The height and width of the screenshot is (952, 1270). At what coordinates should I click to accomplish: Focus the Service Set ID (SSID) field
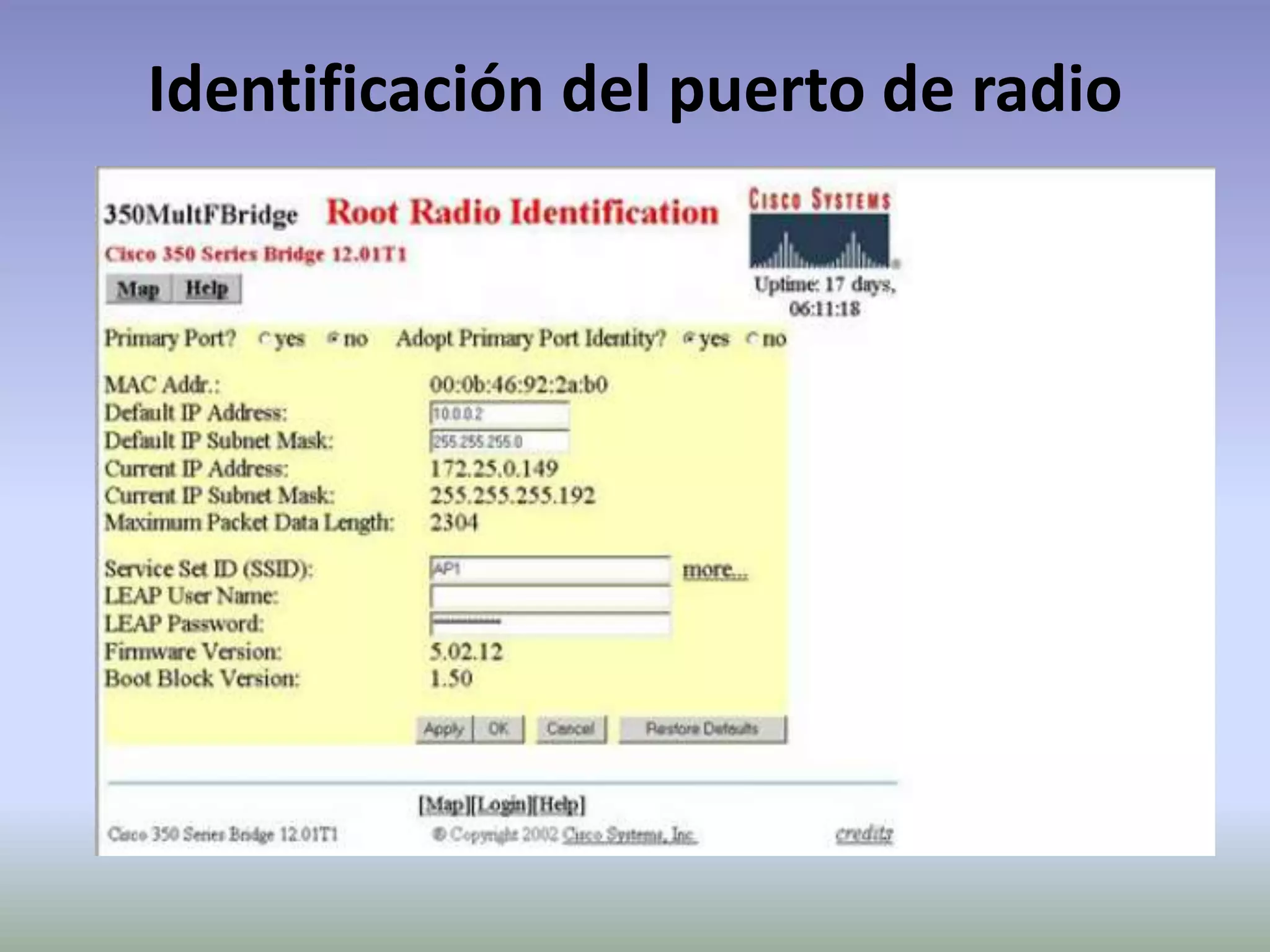pyautogui.click(x=550, y=569)
